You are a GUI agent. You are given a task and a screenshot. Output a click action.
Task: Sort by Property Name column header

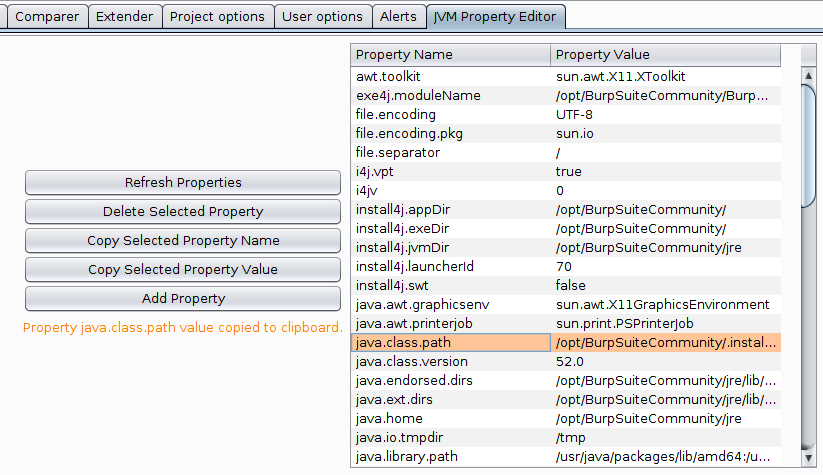pos(450,55)
